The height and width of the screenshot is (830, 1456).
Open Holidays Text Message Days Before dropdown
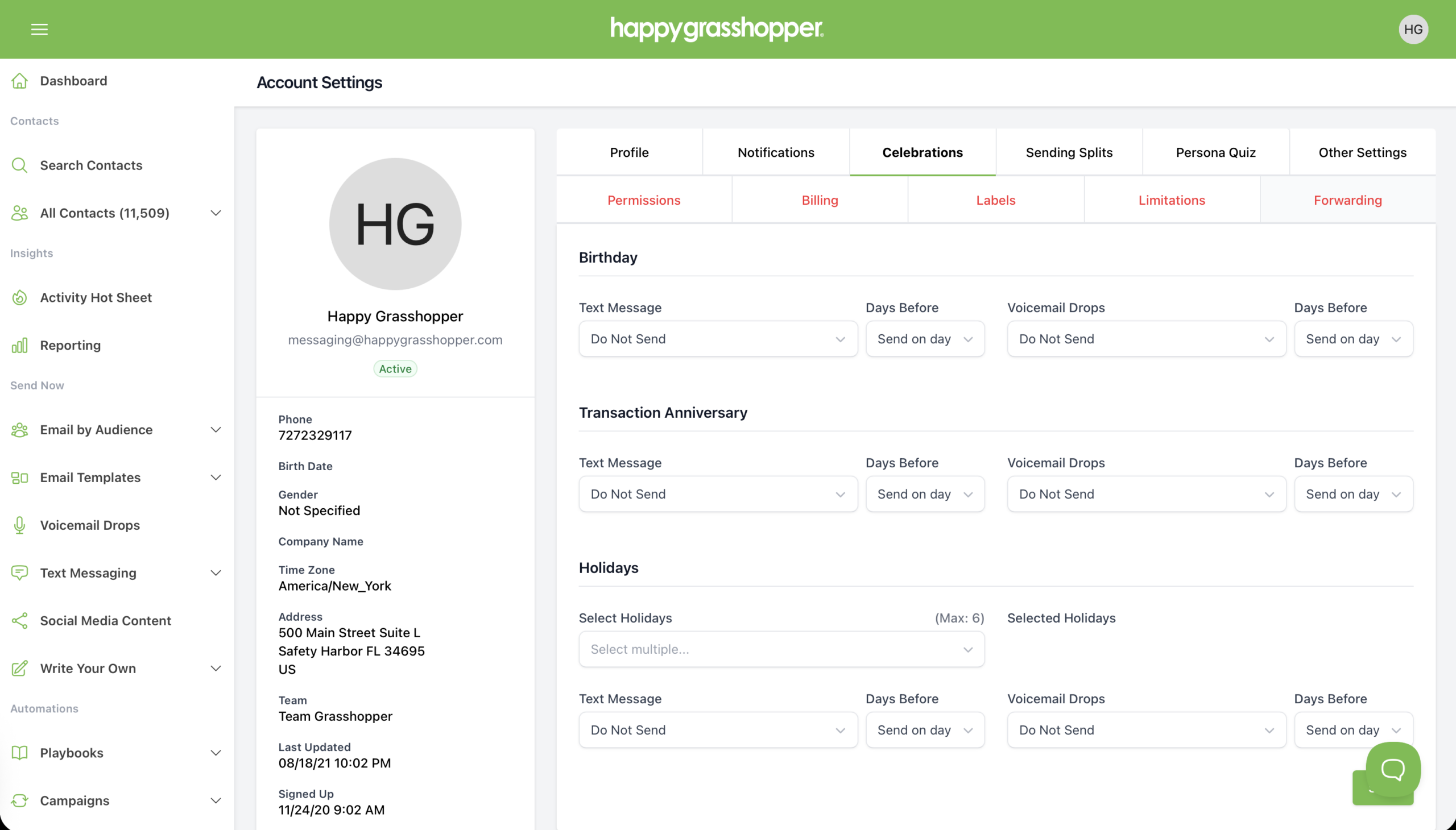pyautogui.click(x=924, y=731)
